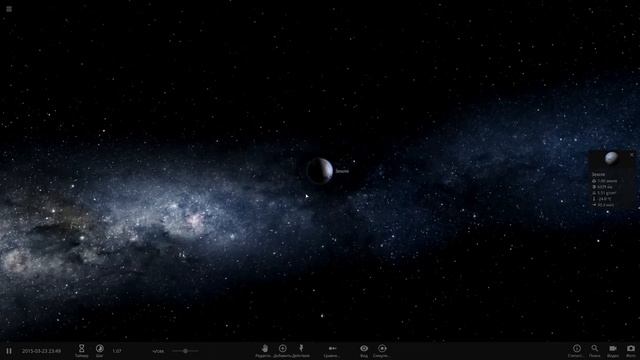Open the View eye settings

pyautogui.click(x=364, y=350)
